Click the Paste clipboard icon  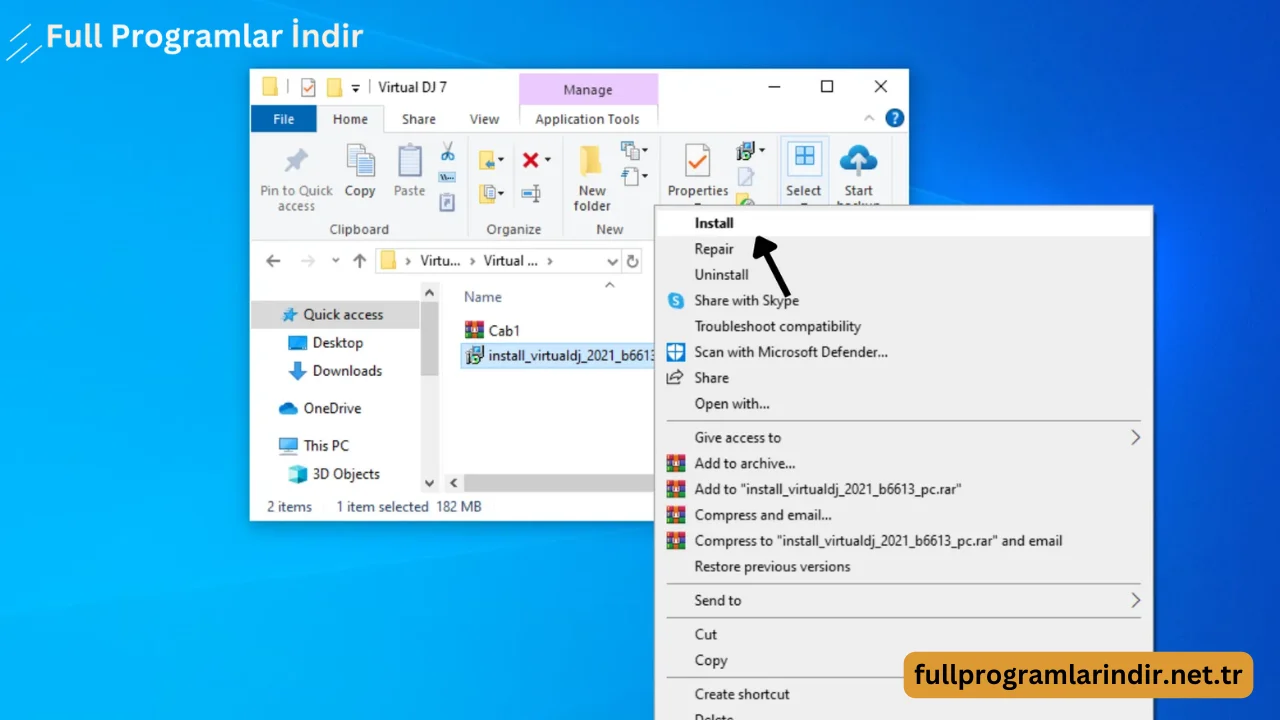pyautogui.click(x=410, y=160)
